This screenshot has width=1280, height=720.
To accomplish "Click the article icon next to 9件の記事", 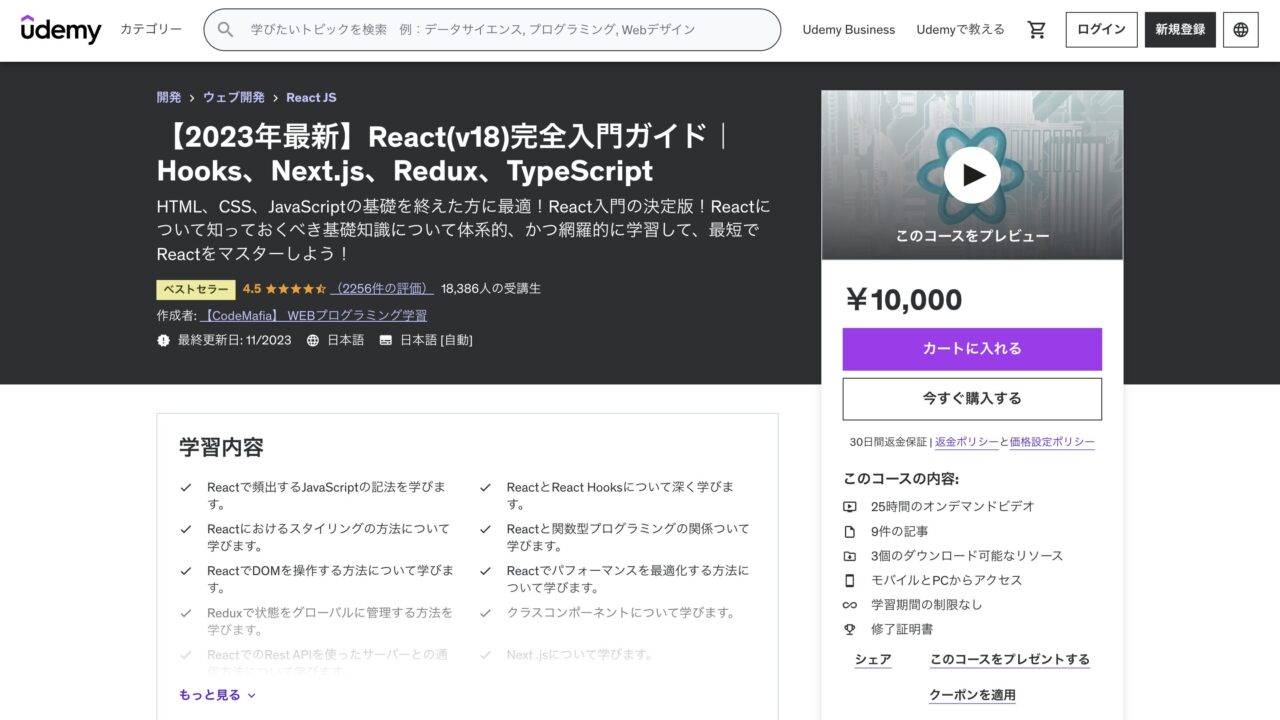I will pyautogui.click(x=849, y=531).
